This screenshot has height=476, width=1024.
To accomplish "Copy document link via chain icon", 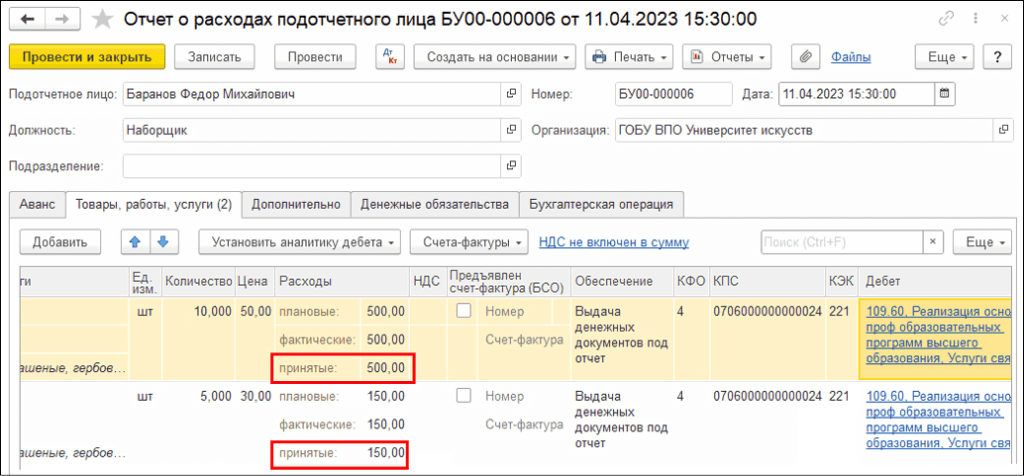I will [946, 19].
